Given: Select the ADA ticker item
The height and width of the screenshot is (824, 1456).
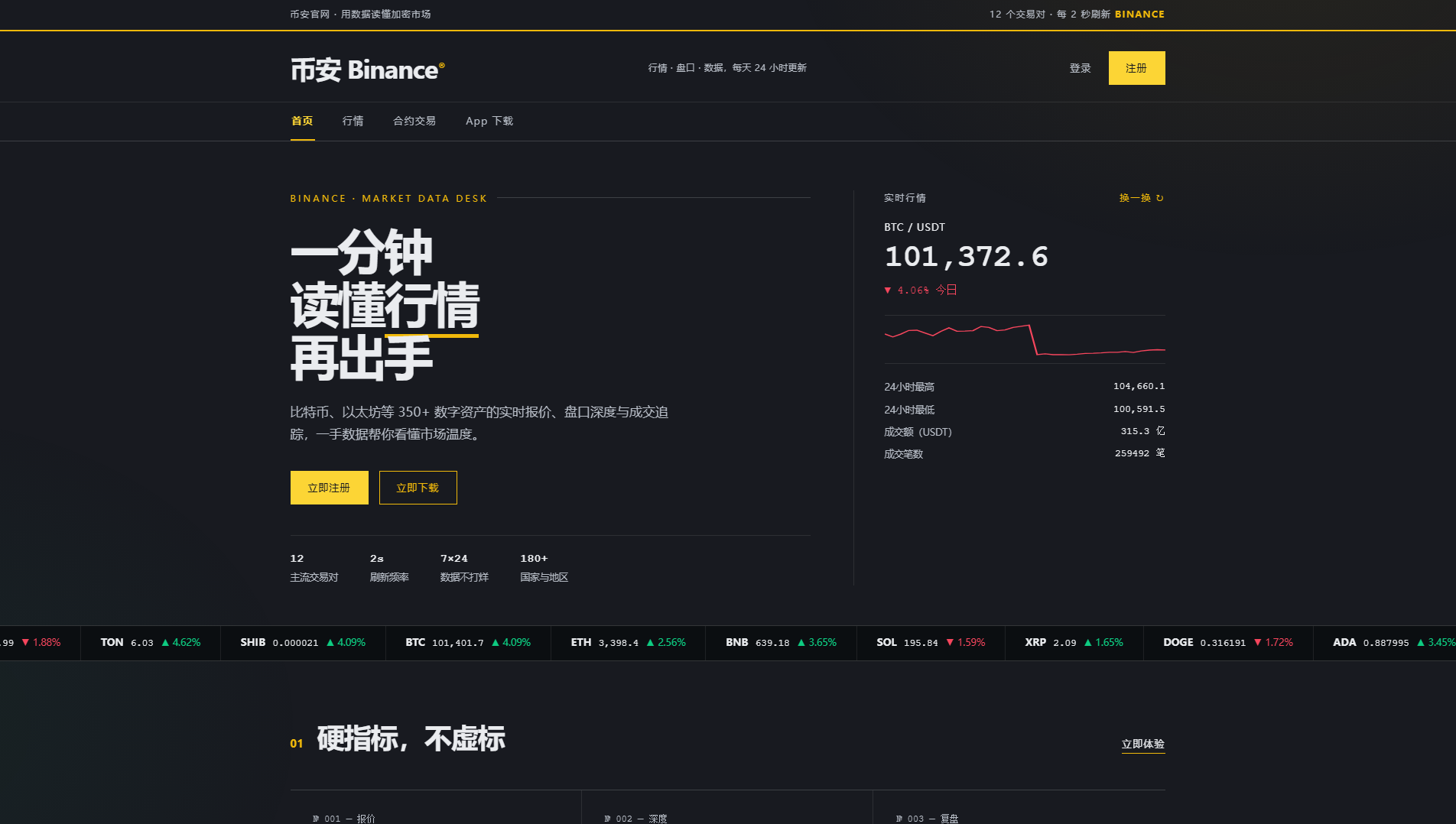Looking at the screenshot, I should coord(1385,643).
